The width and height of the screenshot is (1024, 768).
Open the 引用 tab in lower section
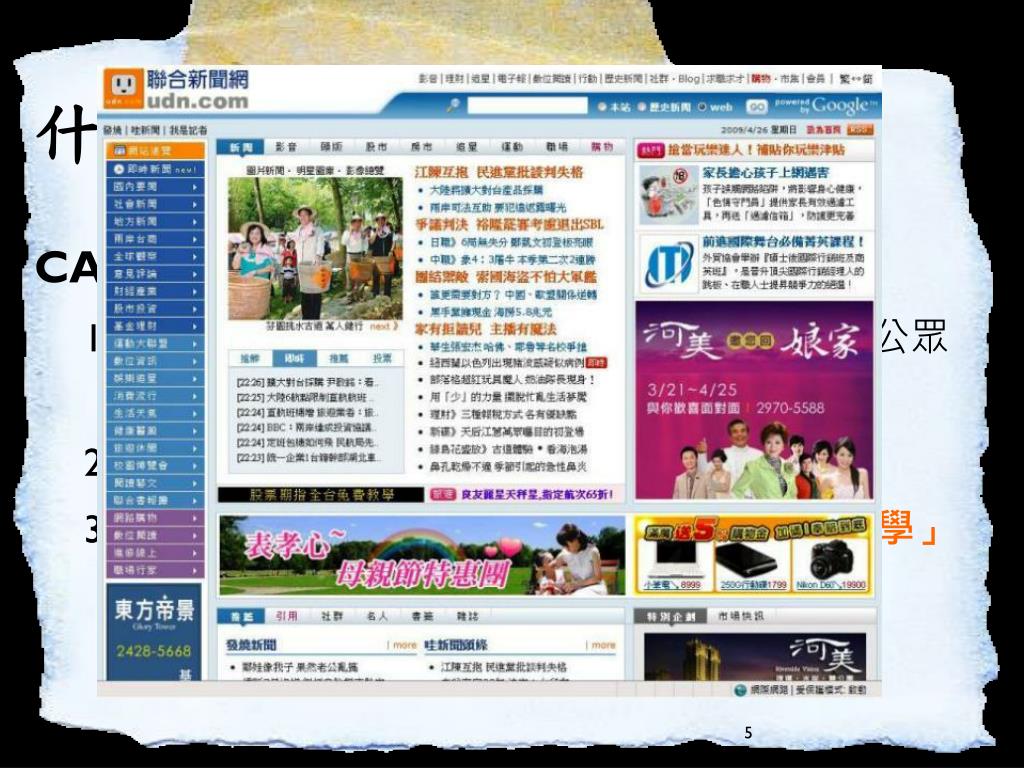[x=286, y=616]
